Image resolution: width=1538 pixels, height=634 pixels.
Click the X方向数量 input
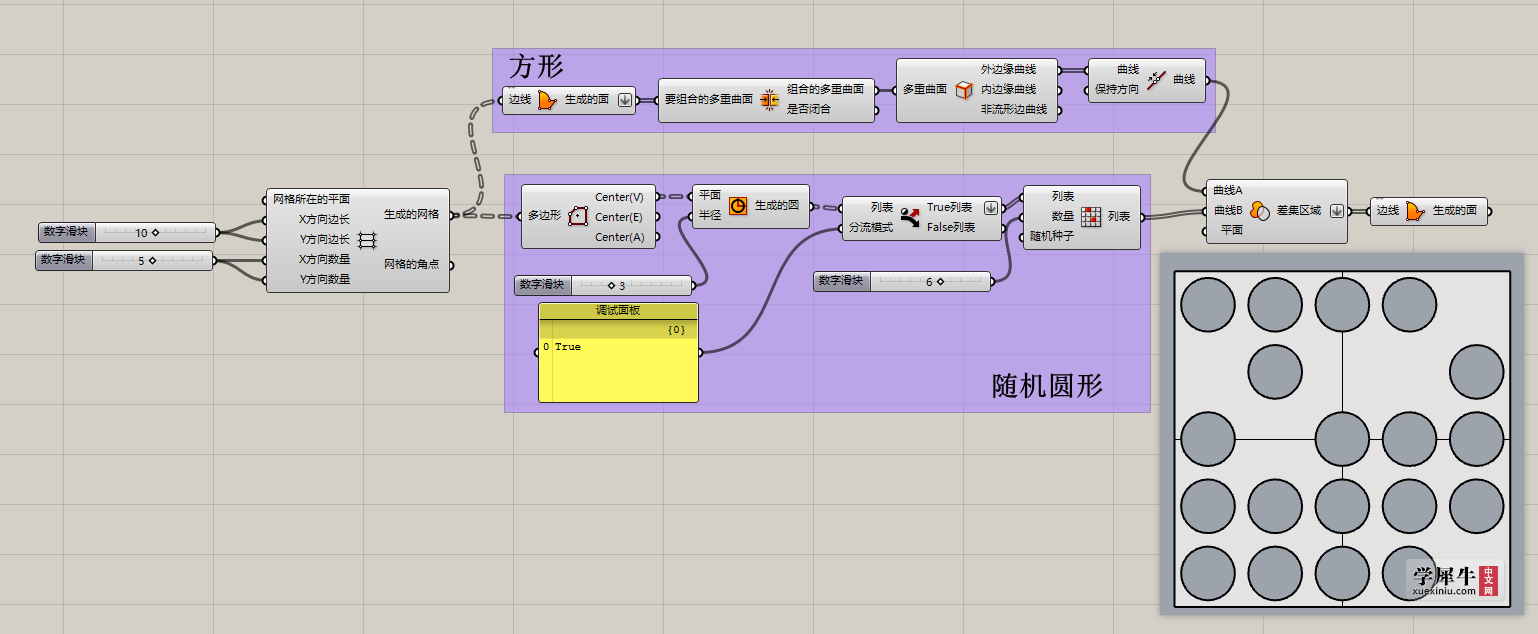click(x=324, y=259)
